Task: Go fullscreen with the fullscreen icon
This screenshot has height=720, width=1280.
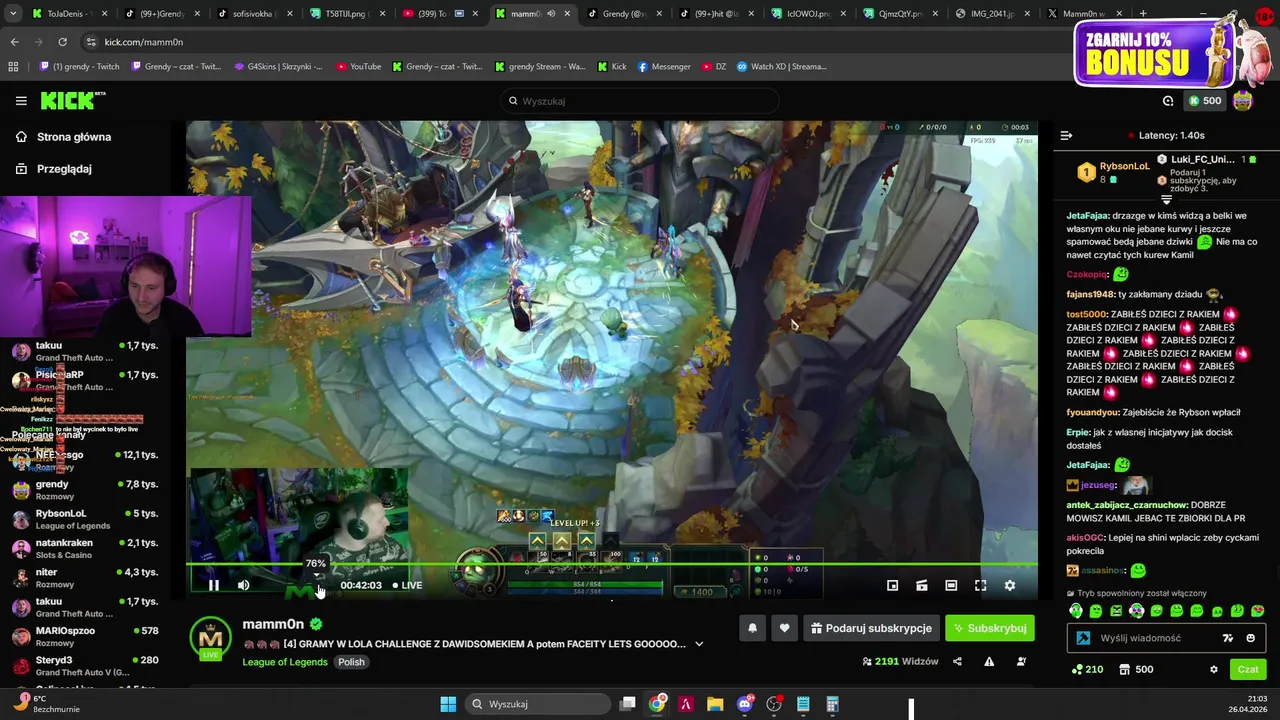Action: (x=980, y=585)
